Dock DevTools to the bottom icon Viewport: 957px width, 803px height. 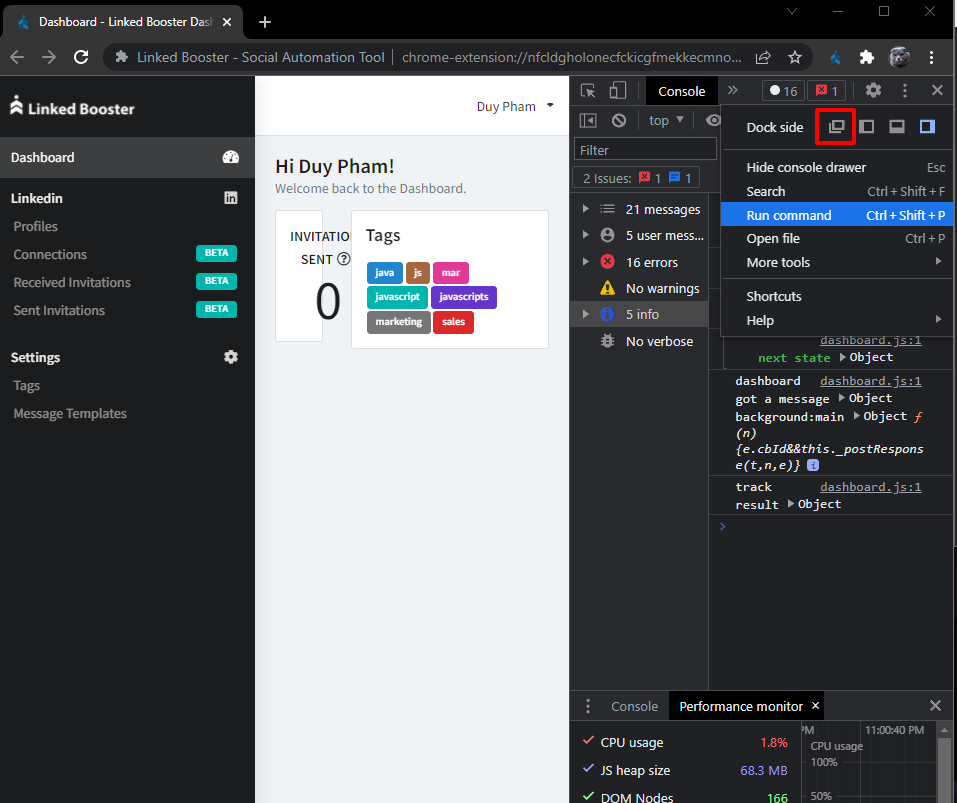(897, 127)
